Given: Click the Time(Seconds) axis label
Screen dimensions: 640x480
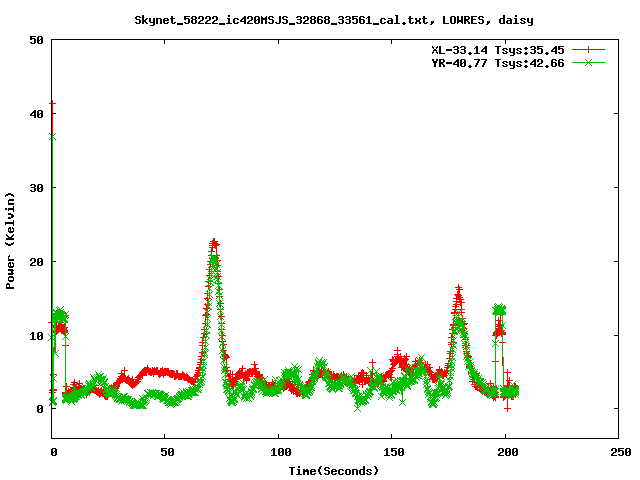Looking at the screenshot, I should (x=334, y=471).
